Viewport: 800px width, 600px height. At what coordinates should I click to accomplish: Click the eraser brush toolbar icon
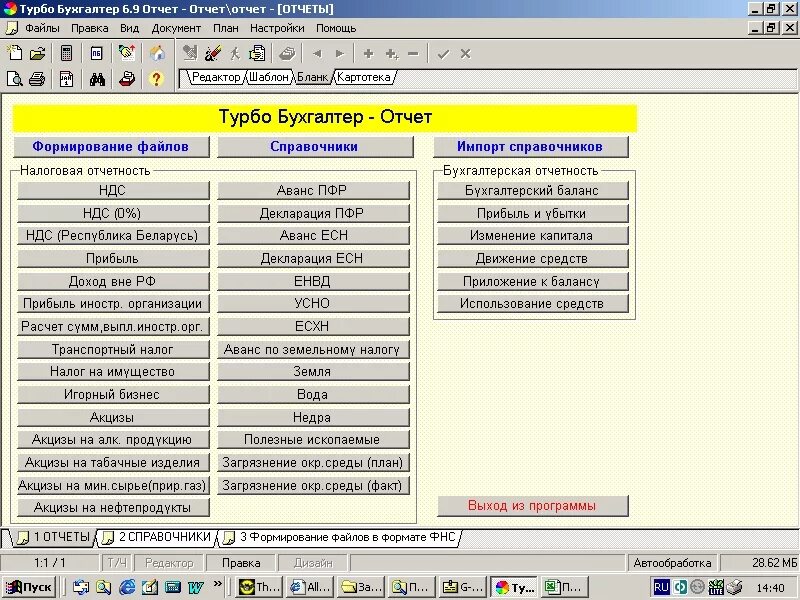[x=213, y=53]
